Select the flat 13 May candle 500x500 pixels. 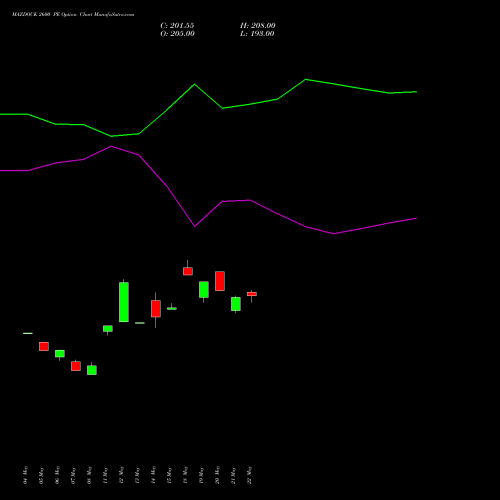[x=140, y=323]
